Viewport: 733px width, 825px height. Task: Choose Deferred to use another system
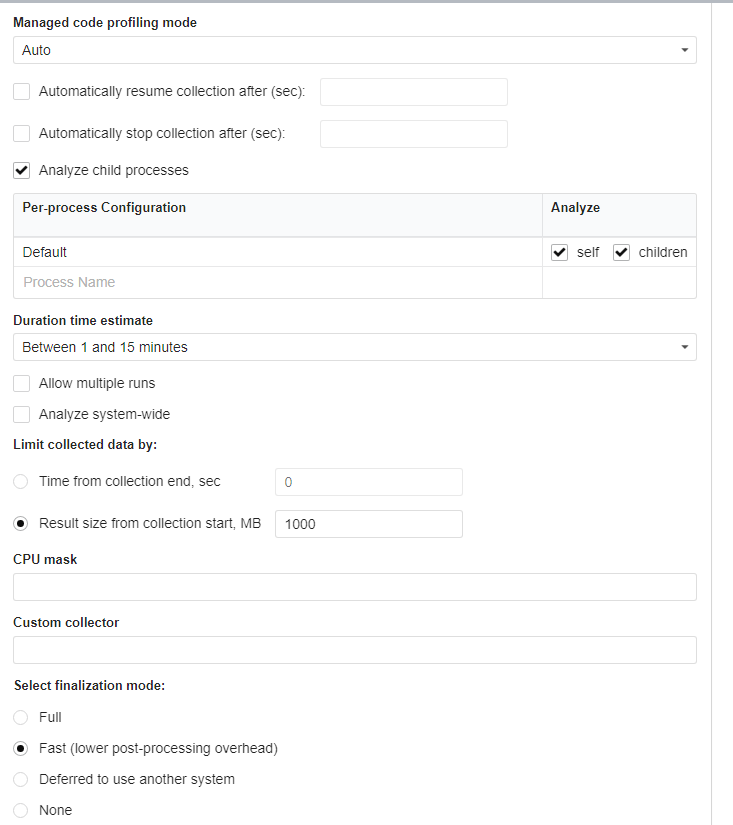click(21, 779)
